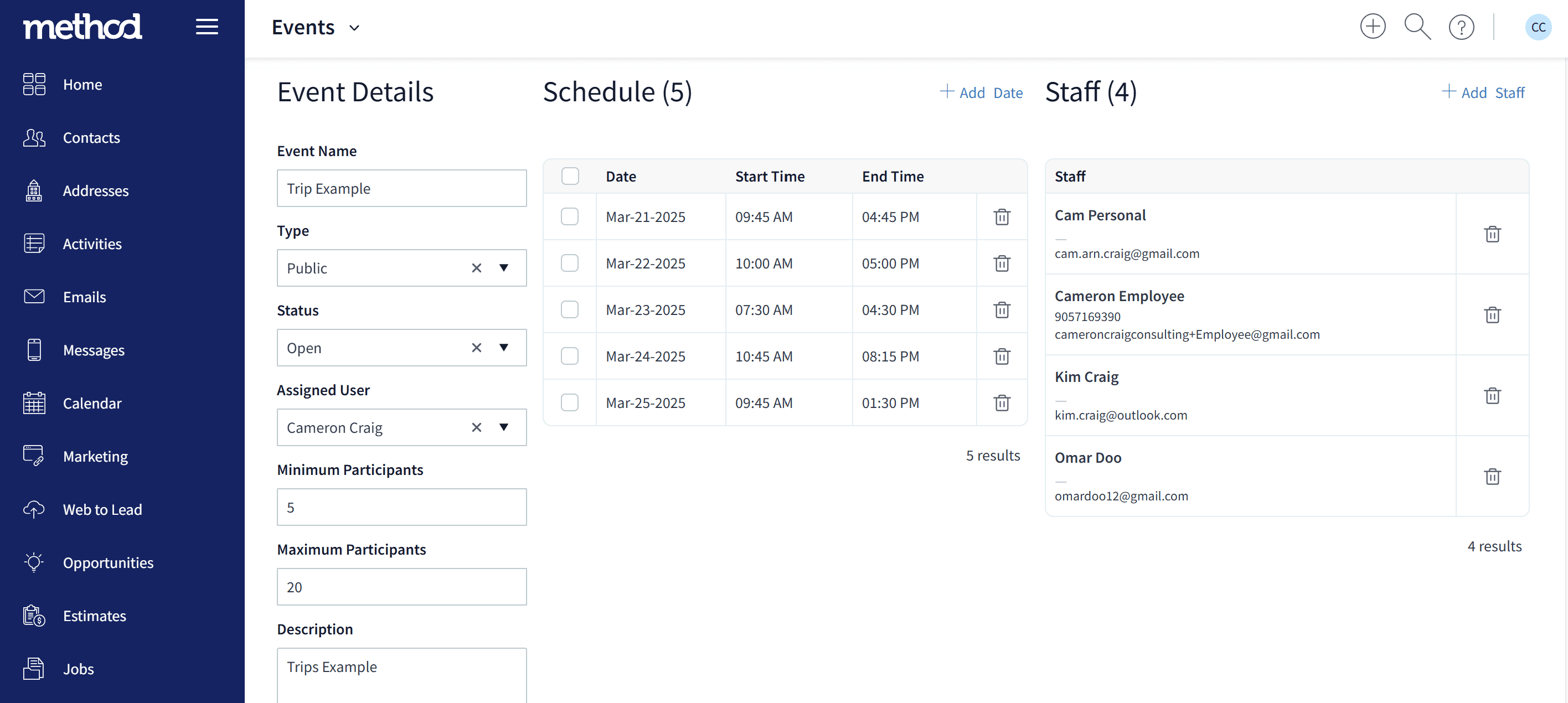The width and height of the screenshot is (1568, 703).
Task: Click the CC user avatar
Action: 1538,27
